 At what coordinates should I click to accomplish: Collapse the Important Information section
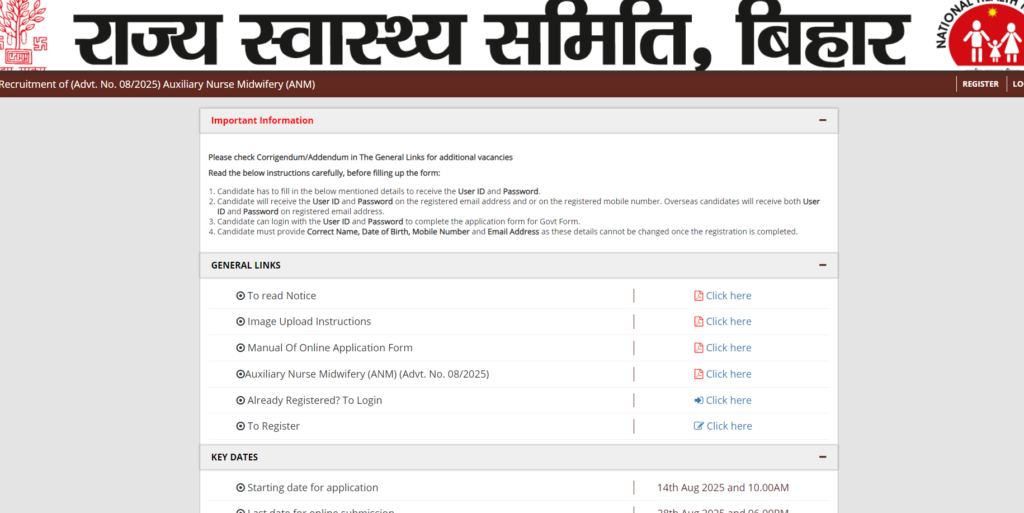pos(822,120)
